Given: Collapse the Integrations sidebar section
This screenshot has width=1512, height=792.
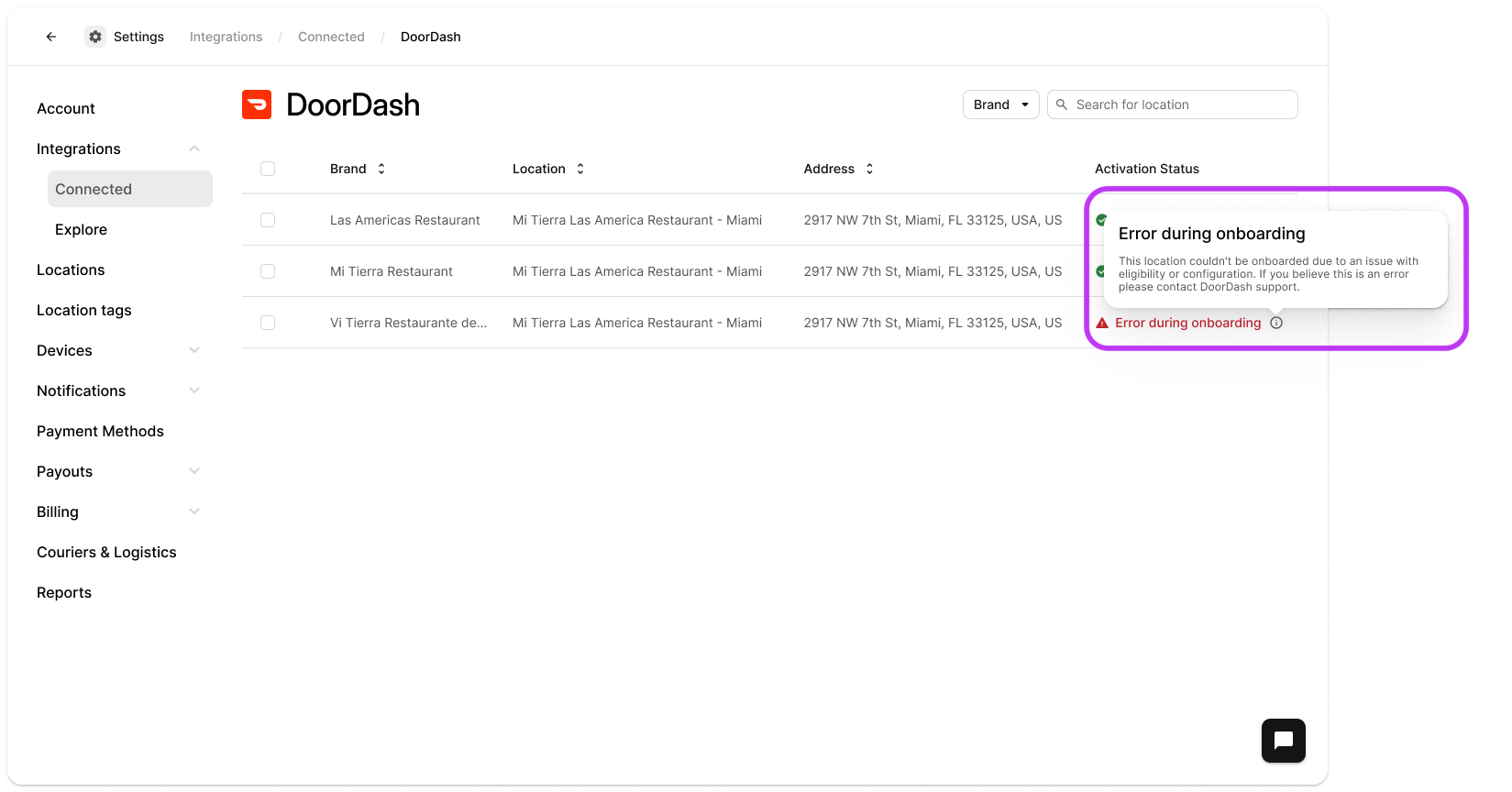Looking at the screenshot, I should [194, 148].
